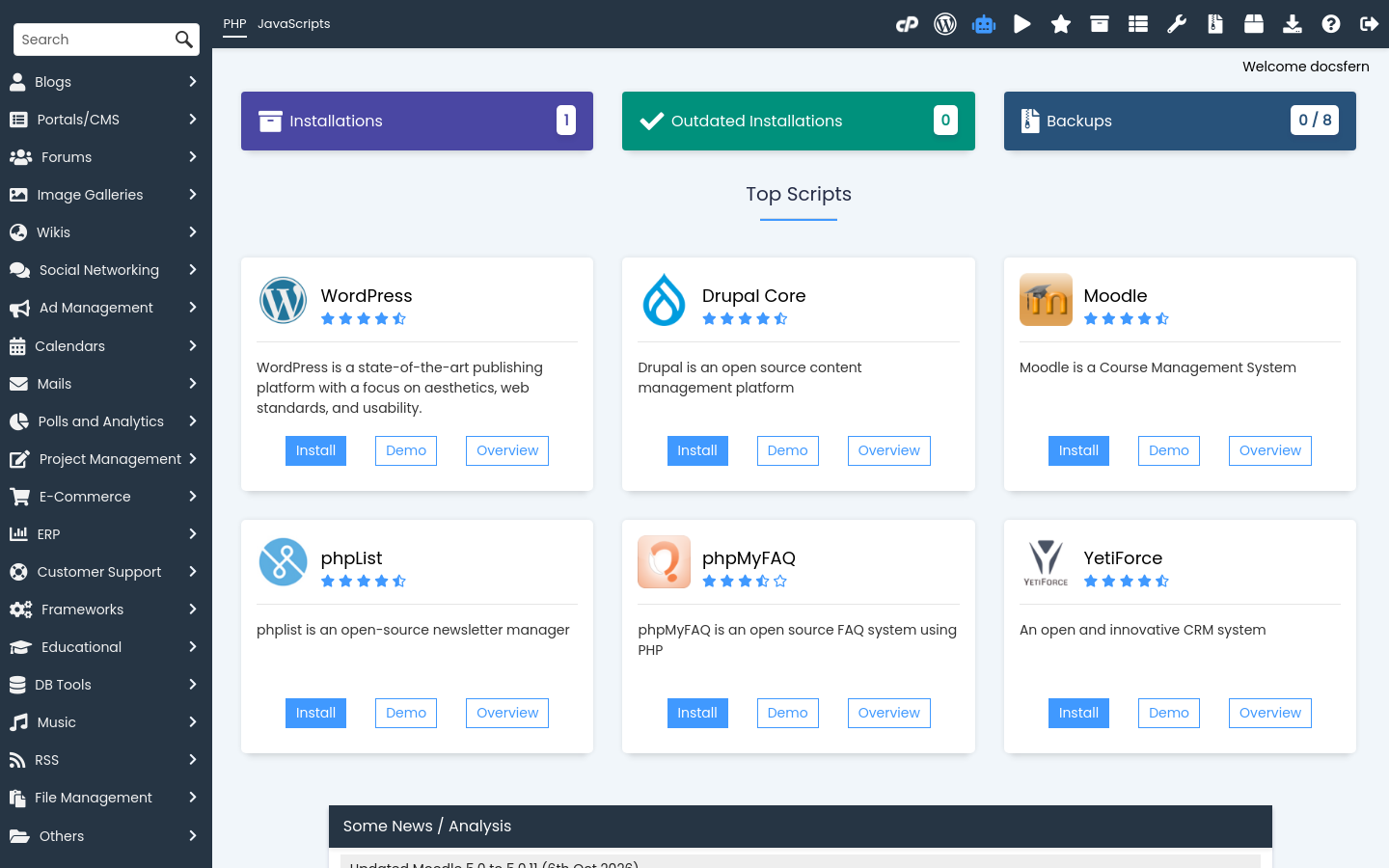Click the Some News / Analysis header
Image resolution: width=1389 pixels, height=868 pixels.
click(801, 827)
